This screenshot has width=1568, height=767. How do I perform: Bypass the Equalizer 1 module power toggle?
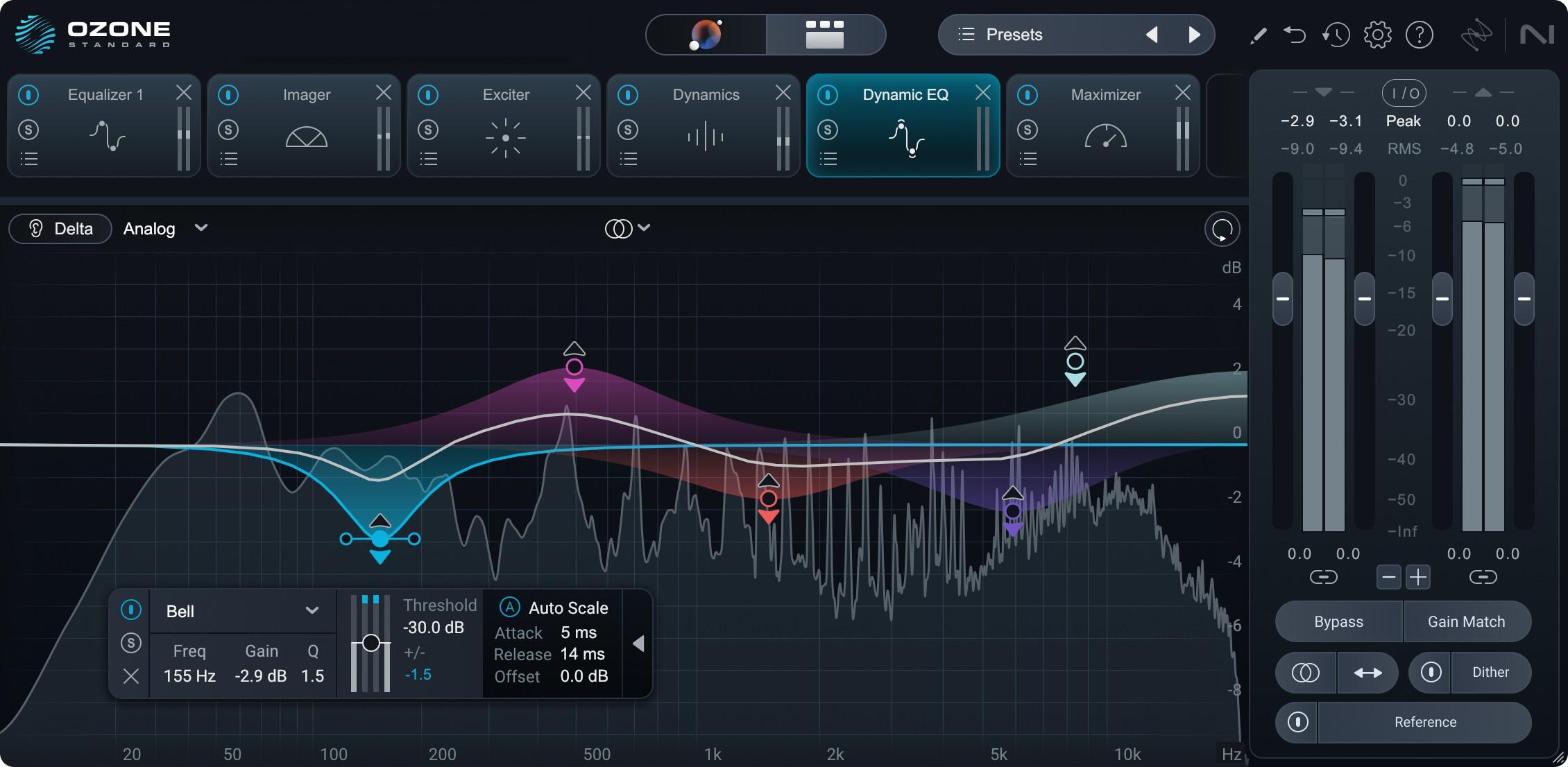tap(28, 94)
